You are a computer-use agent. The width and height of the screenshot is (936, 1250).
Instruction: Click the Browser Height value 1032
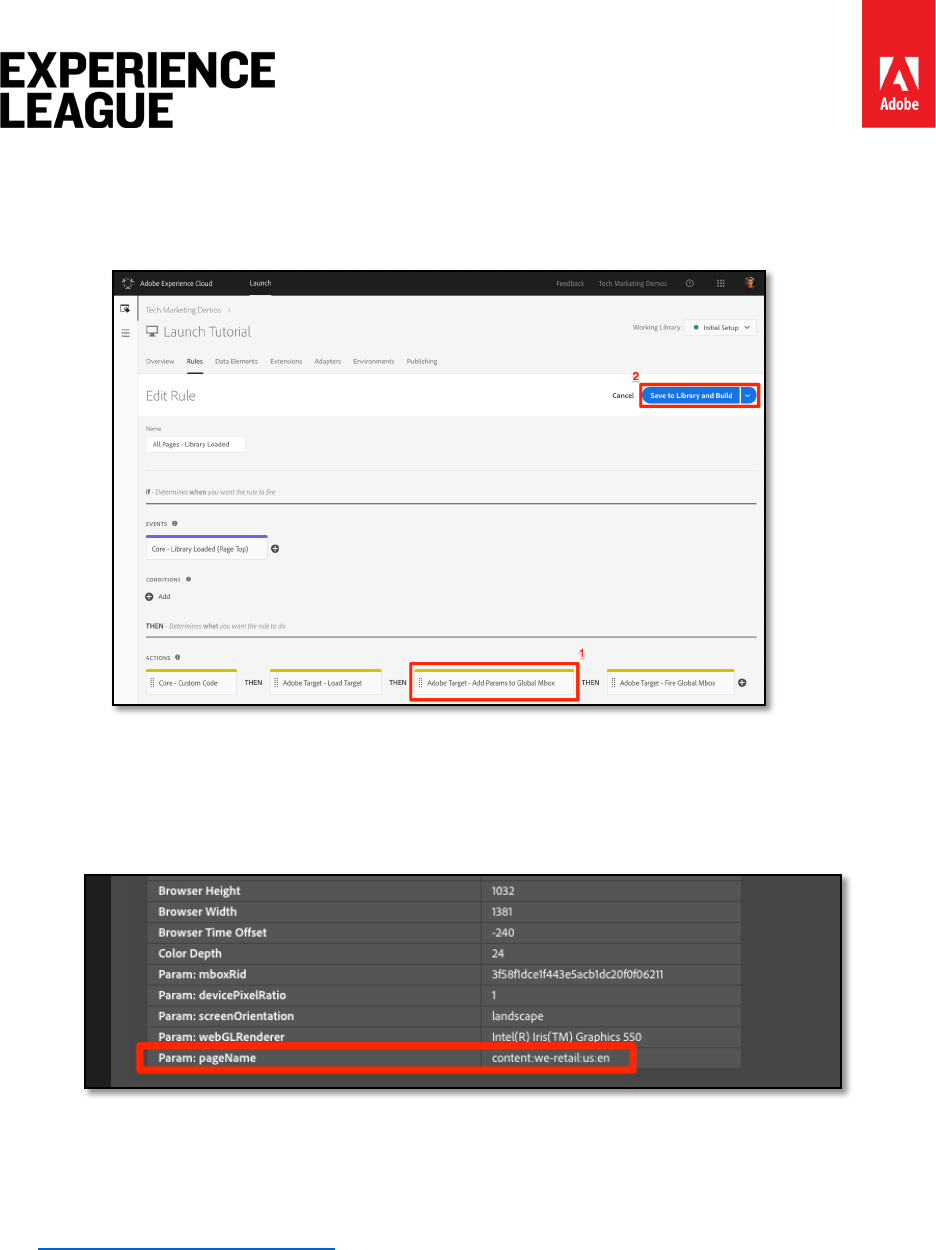point(505,891)
